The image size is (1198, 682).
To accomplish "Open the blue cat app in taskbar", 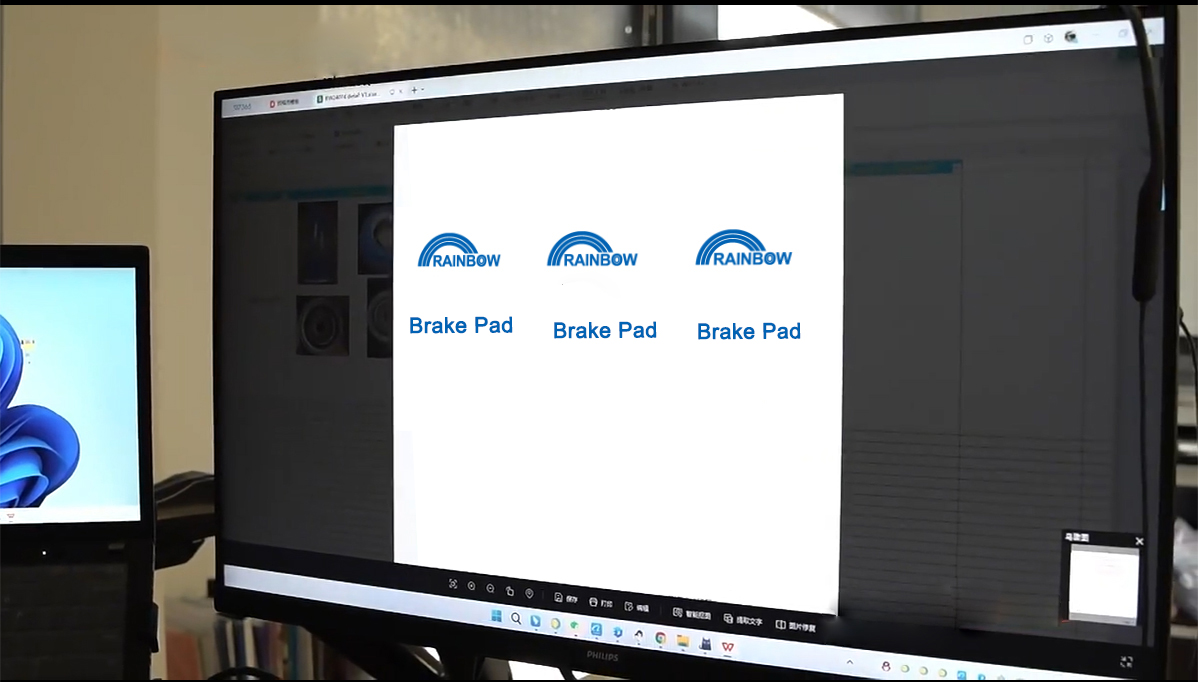I will (x=705, y=644).
